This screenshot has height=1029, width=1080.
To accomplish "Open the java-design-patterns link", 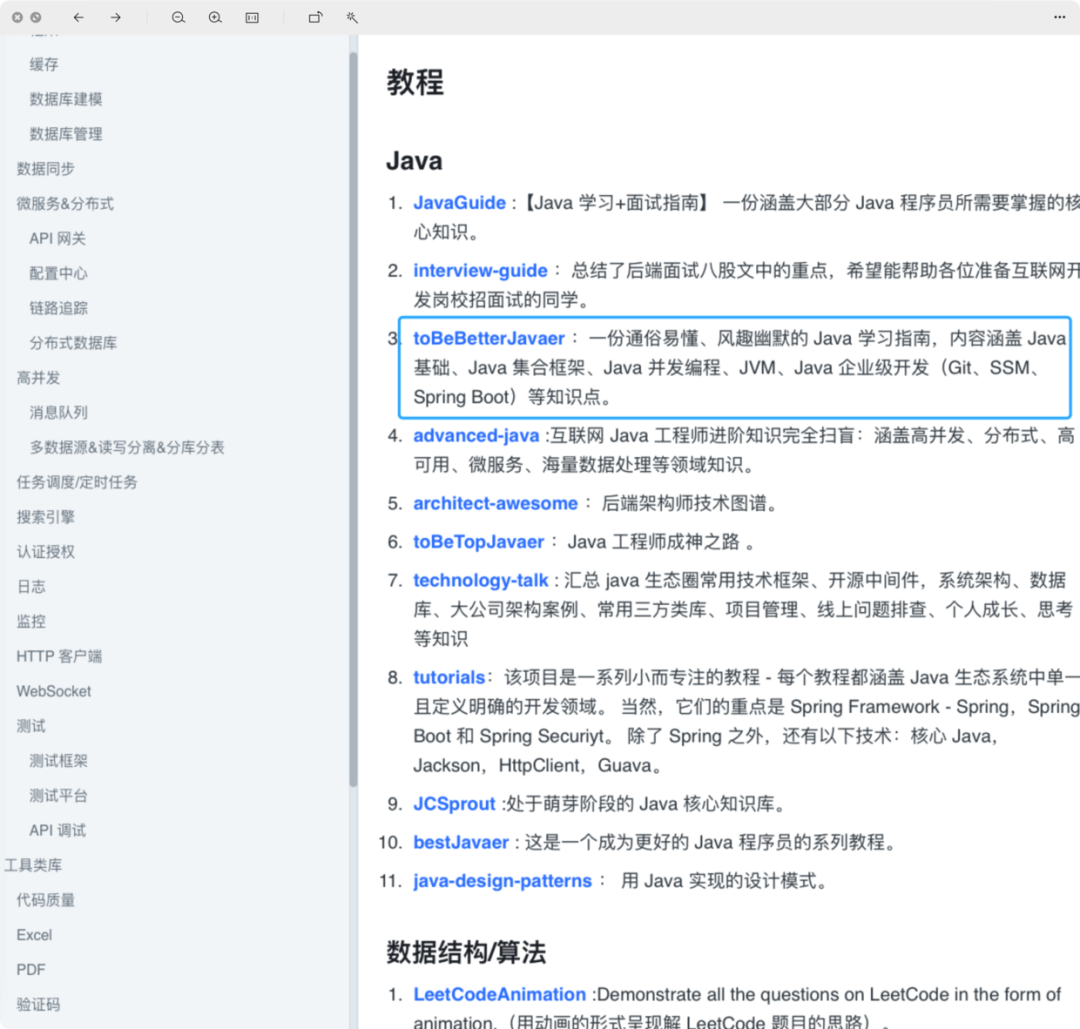I will click(502, 881).
